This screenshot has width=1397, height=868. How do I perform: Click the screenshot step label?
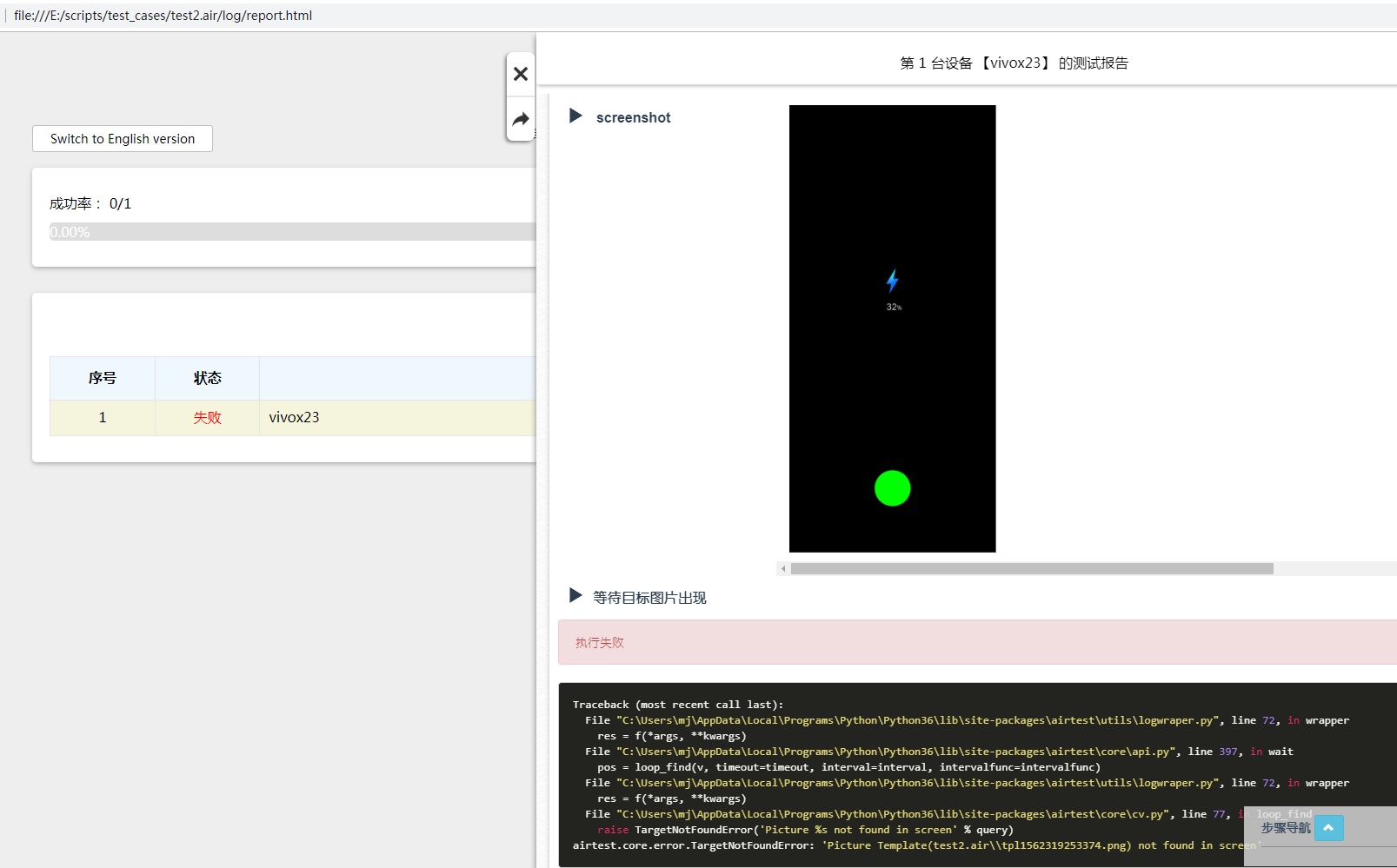(633, 117)
